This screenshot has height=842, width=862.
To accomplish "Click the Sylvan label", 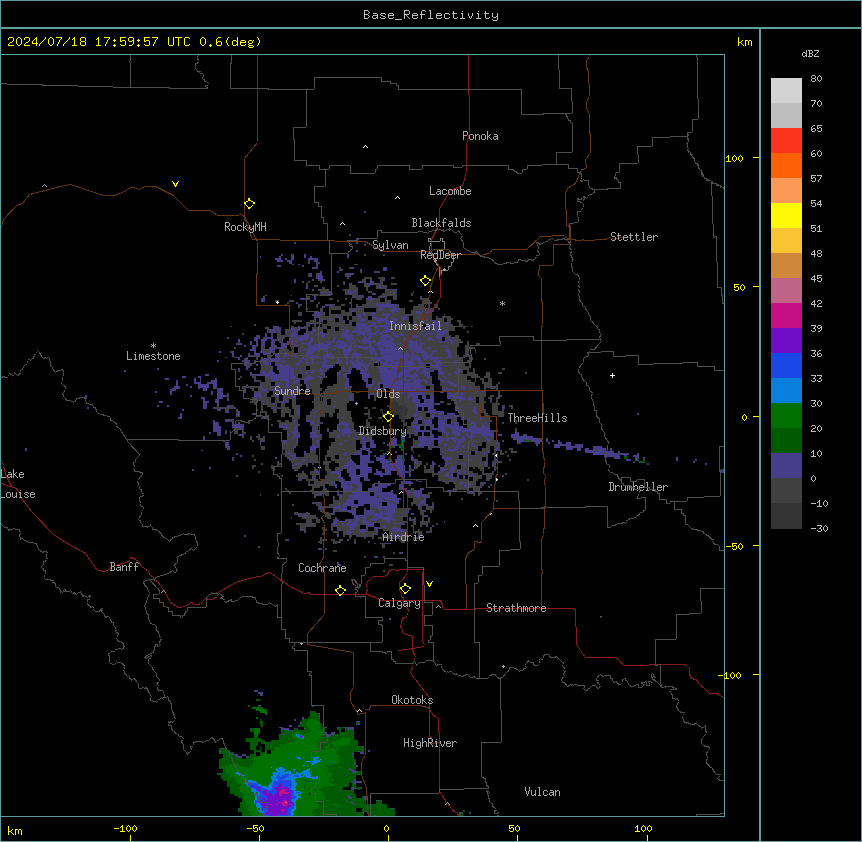I will pos(390,245).
